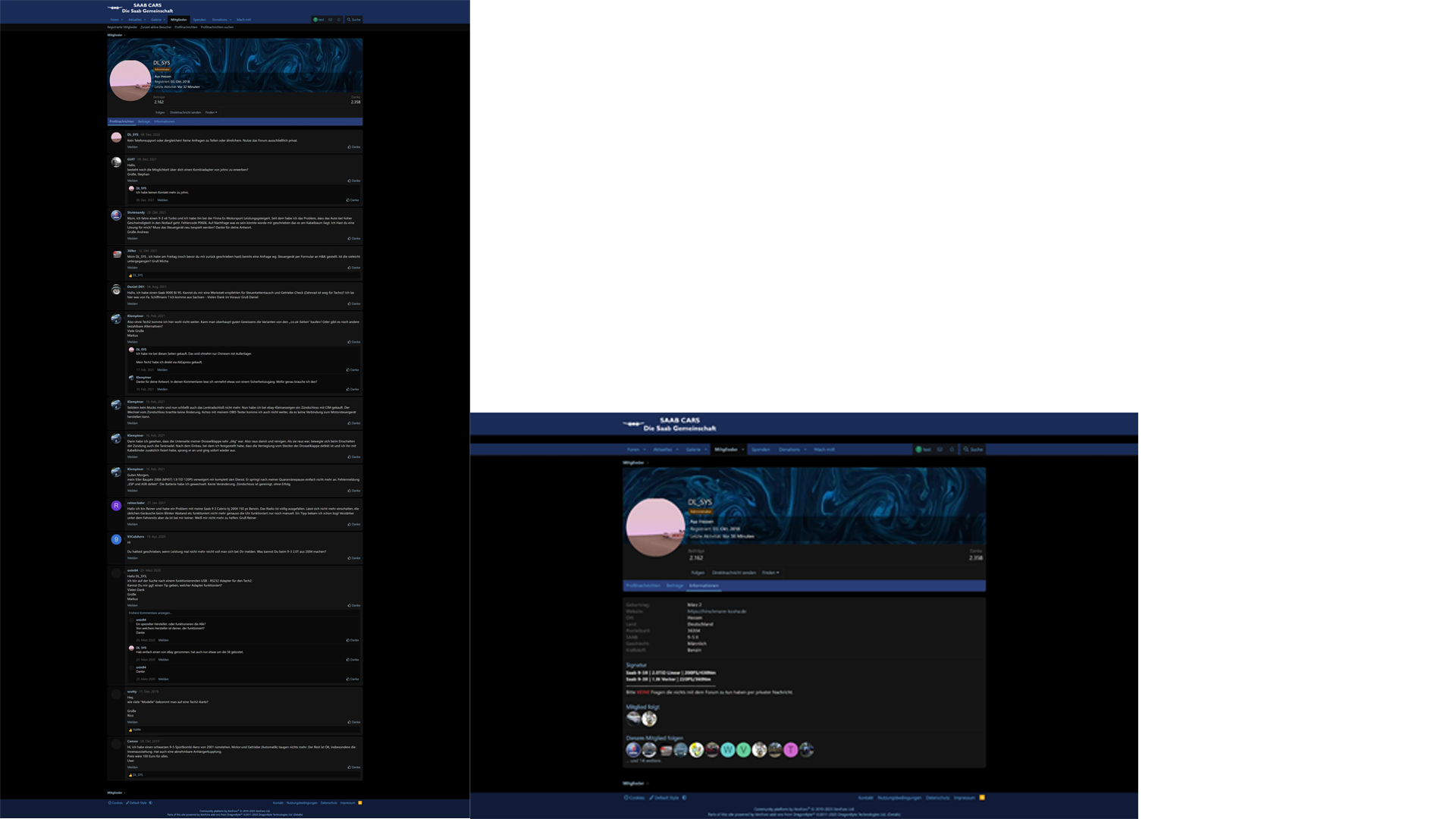
Task: Click the RSS feed icon in left page footer
Action: tap(360, 802)
